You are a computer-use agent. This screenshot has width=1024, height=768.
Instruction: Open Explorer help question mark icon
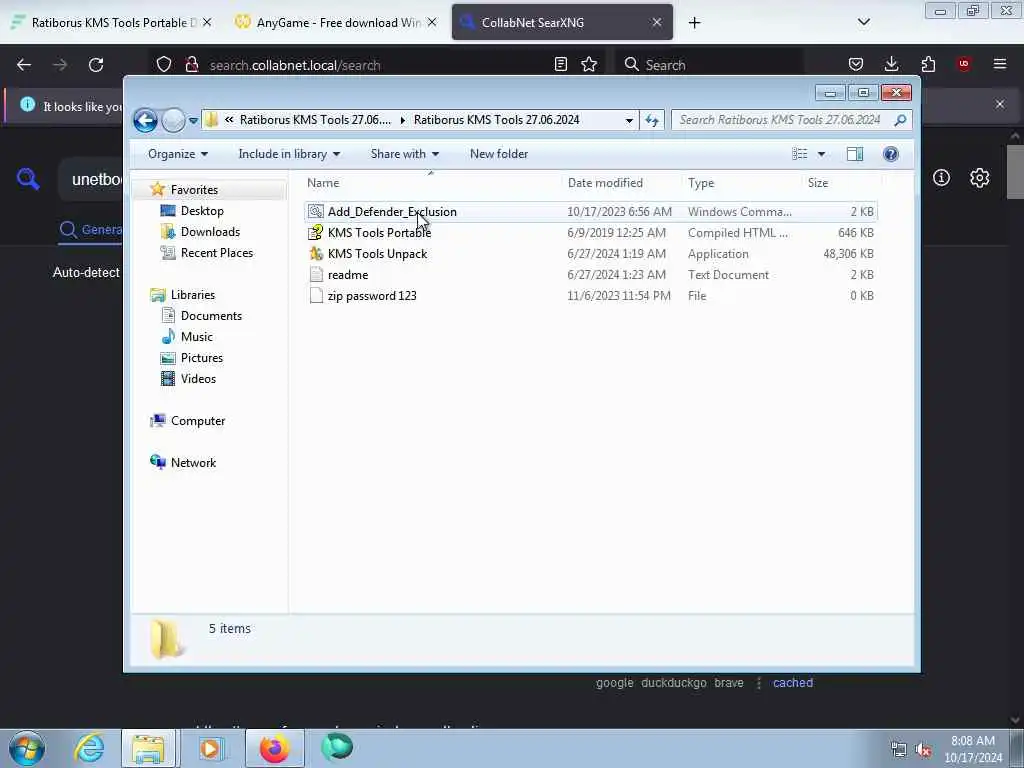[x=891, y=154]
